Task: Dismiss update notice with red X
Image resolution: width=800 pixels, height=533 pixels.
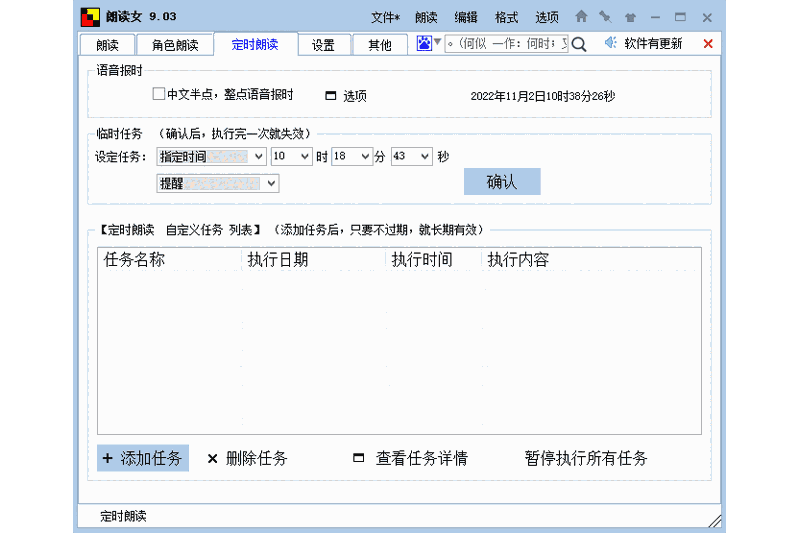Action: 708,44
